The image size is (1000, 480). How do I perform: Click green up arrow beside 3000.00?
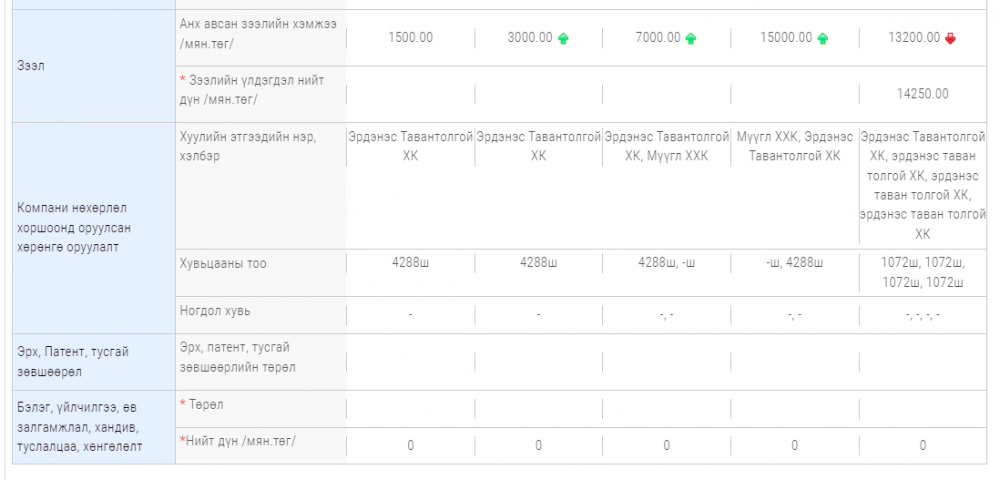point(562,38)
